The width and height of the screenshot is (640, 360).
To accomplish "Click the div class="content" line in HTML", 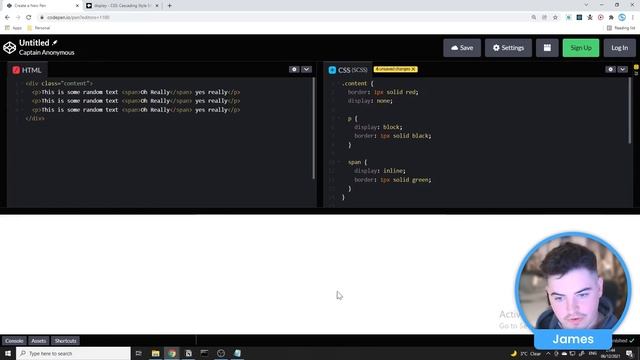I will point(59,83).
